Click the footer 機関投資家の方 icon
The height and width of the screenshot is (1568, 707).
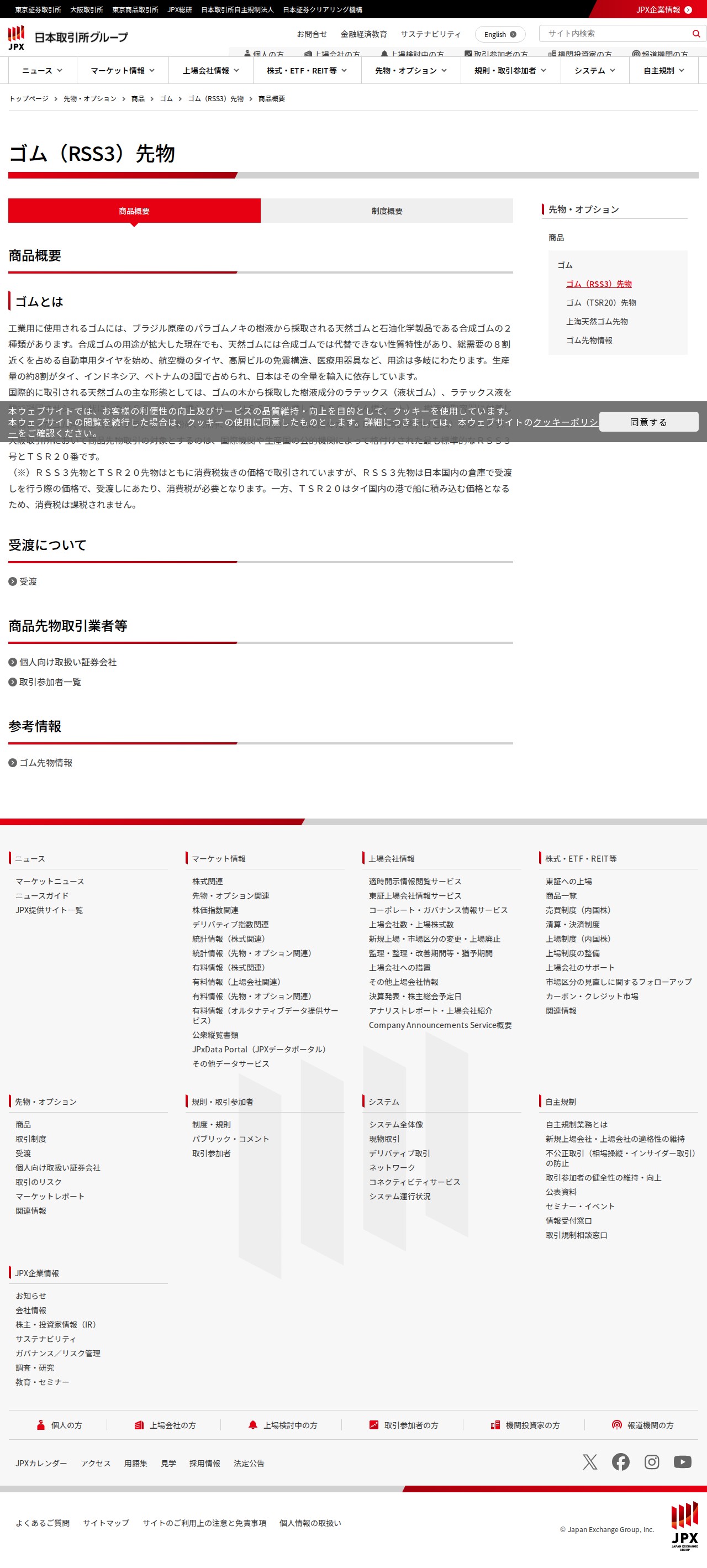[495, 1425]
